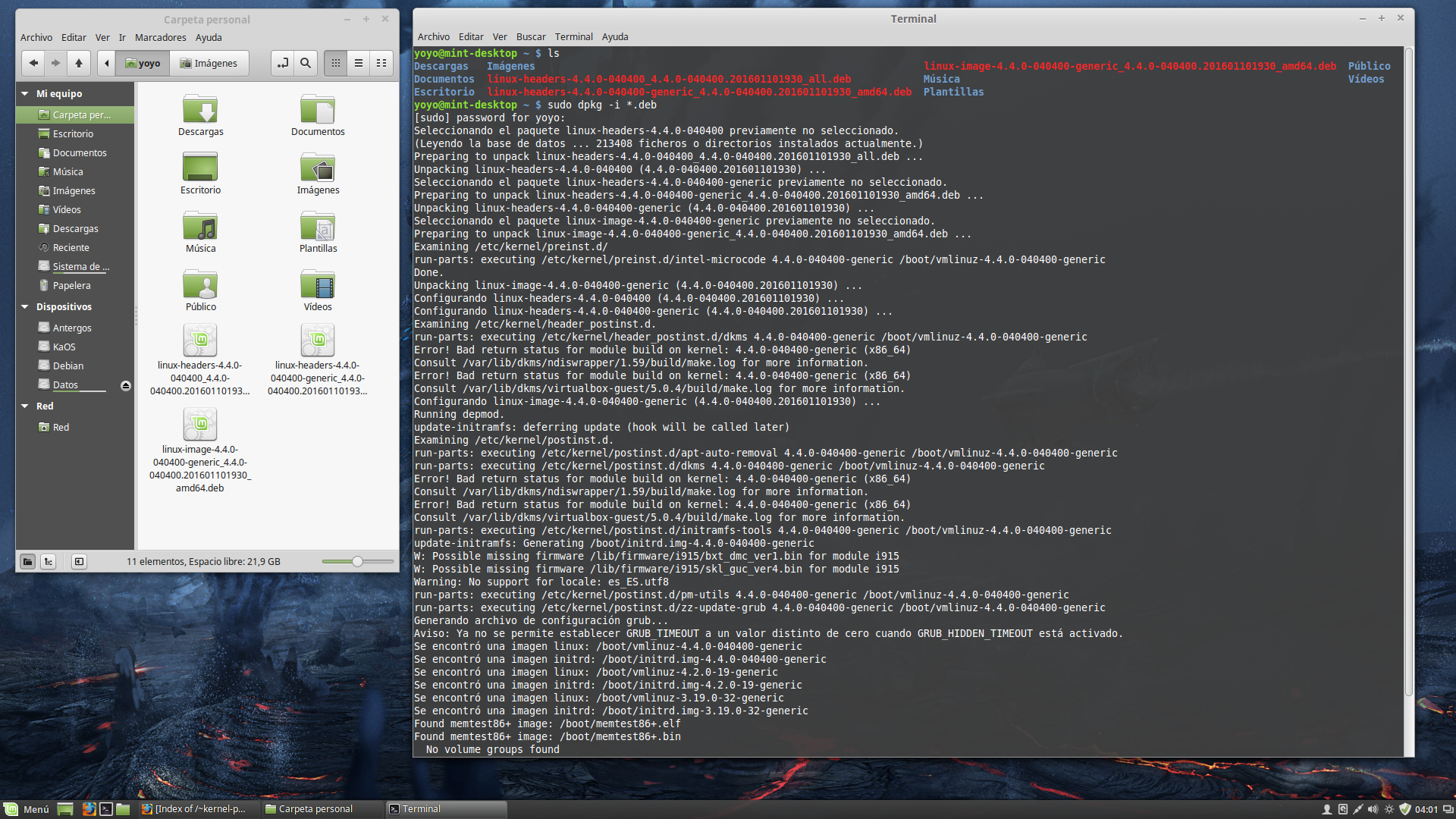Open the Mint Menú button
The height and width of the screenshot is (819, 1456).
(x=27, y=809)
